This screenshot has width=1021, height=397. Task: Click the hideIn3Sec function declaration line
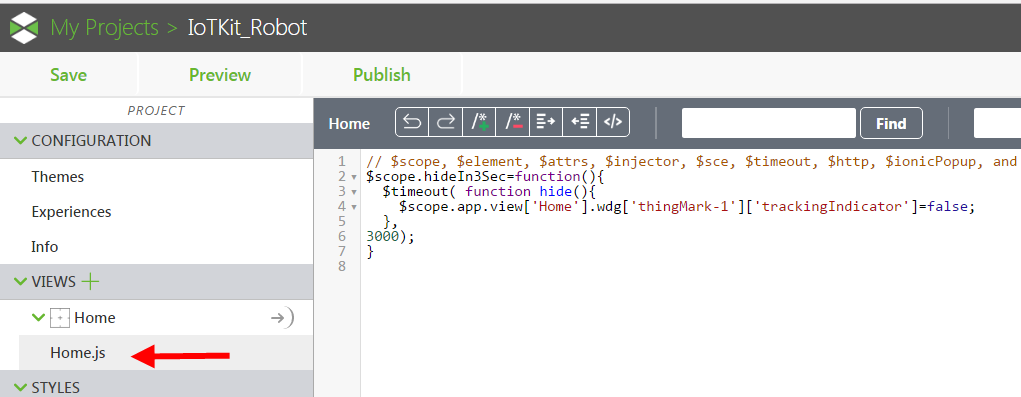pos(486,176)
